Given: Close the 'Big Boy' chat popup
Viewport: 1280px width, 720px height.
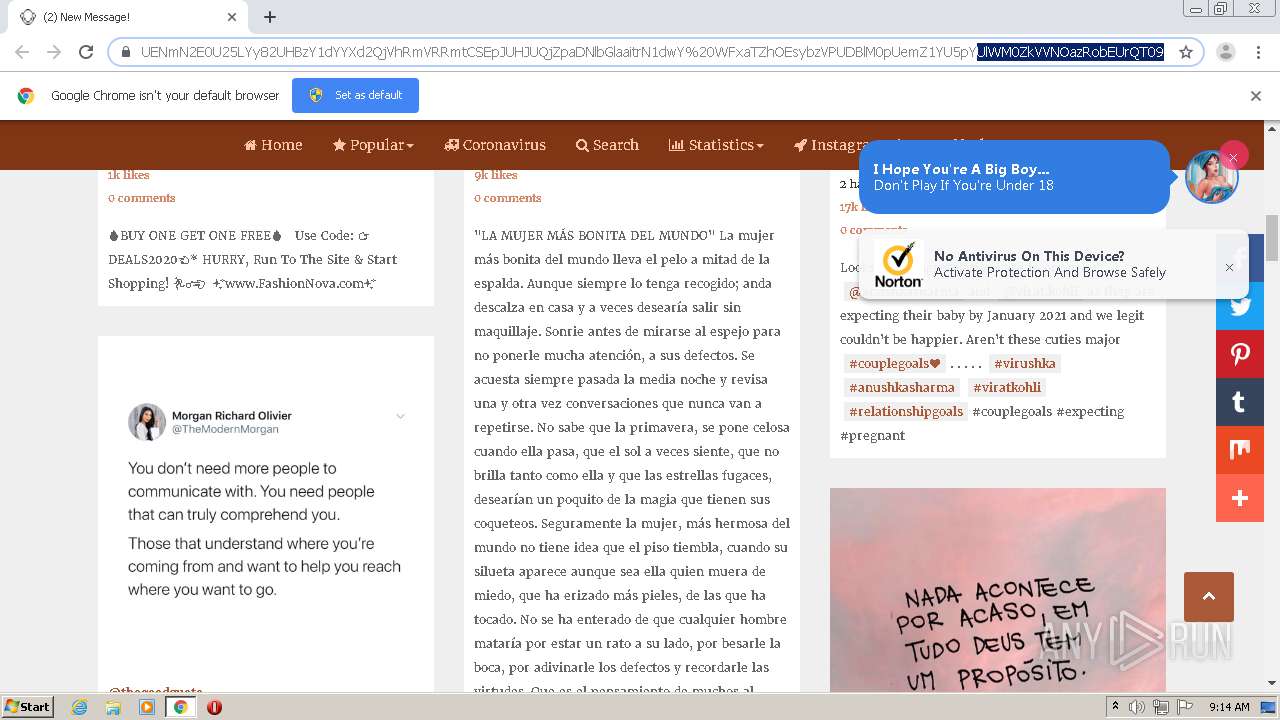Looking at the screenshot, I should coord(1233,157).
